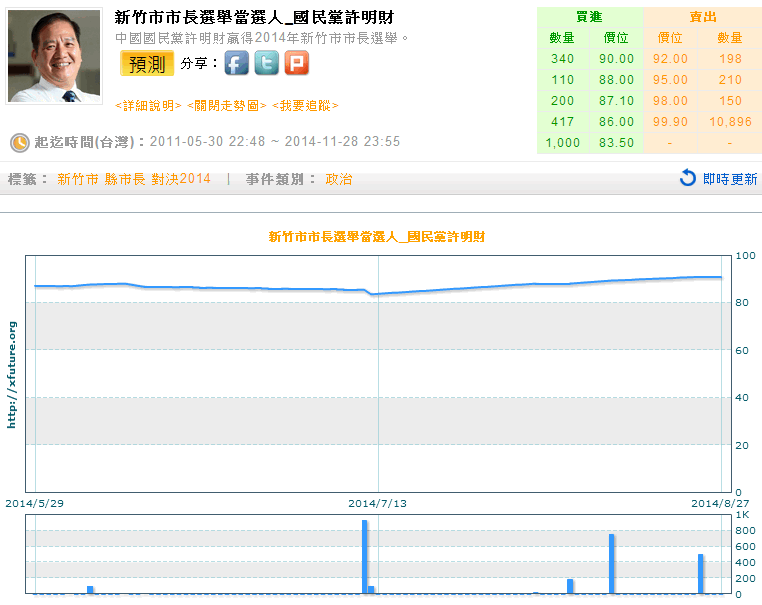The height and width of the screenshot is (605, 762).
Task: Click sell quantity 198
Action: coord(730,59)
